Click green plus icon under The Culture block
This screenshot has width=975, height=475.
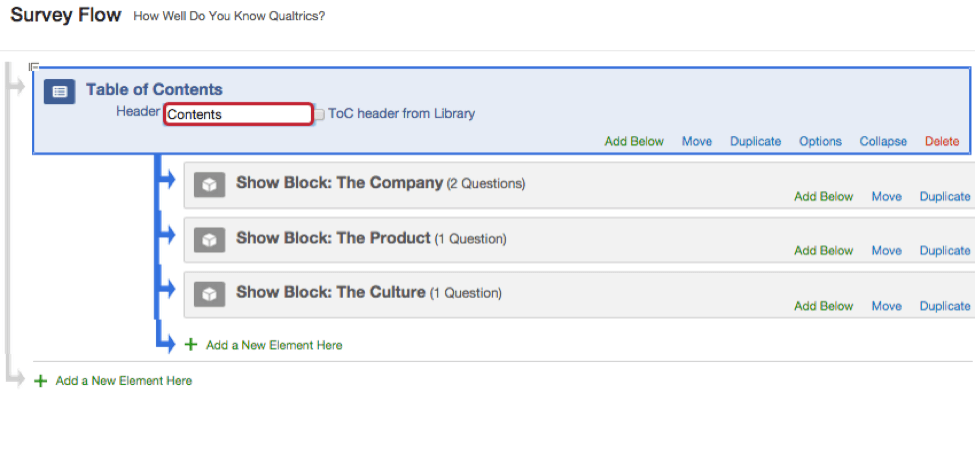(x=190, y=345)
